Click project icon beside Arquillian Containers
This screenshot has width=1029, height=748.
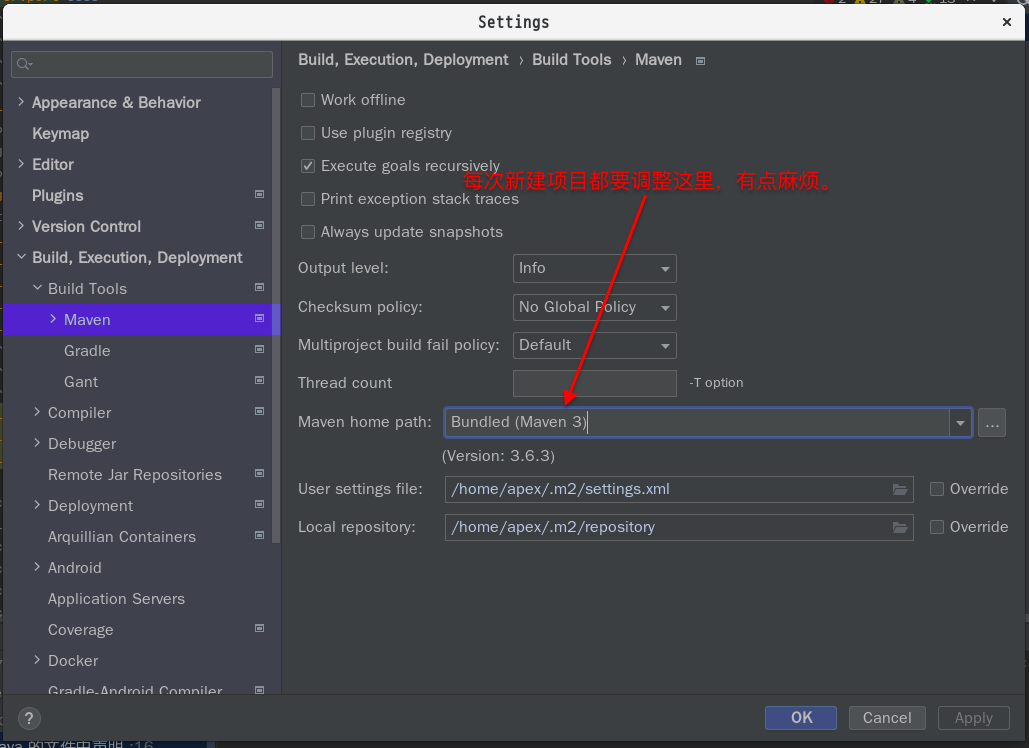tap(259, 535)
